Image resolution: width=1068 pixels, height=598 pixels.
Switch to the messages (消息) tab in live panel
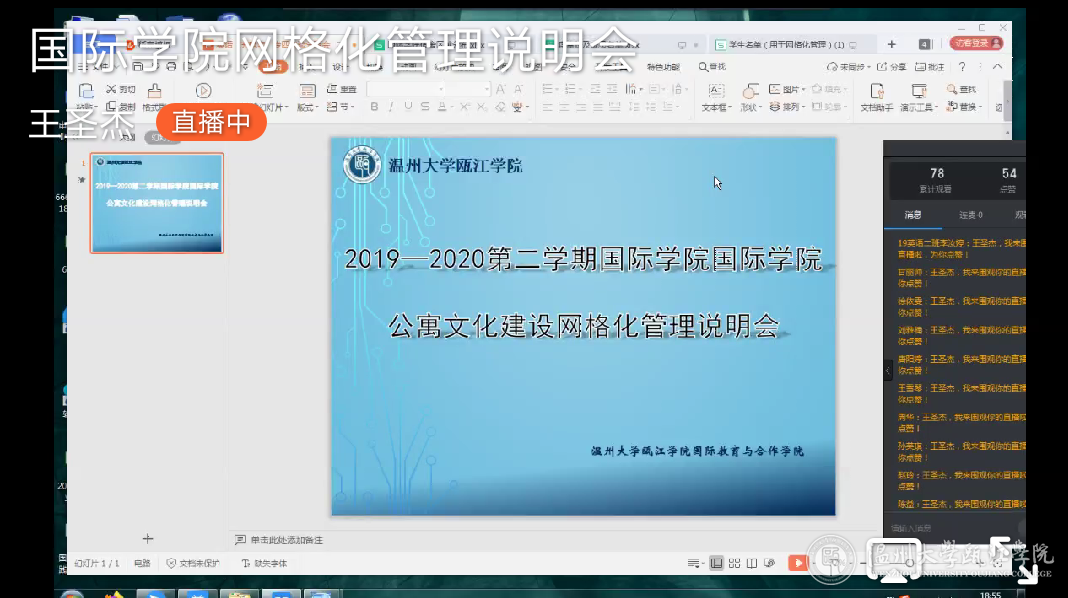point(913,215)
